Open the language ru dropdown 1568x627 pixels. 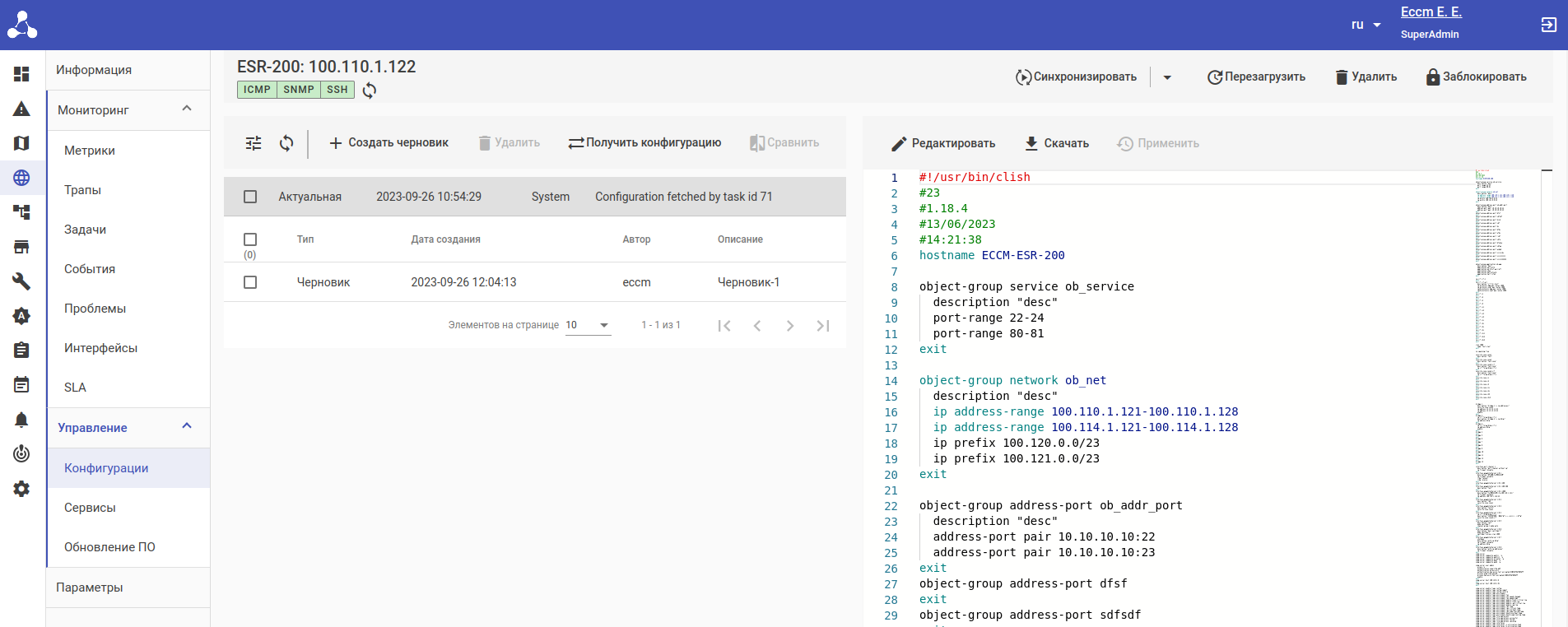1366,25
